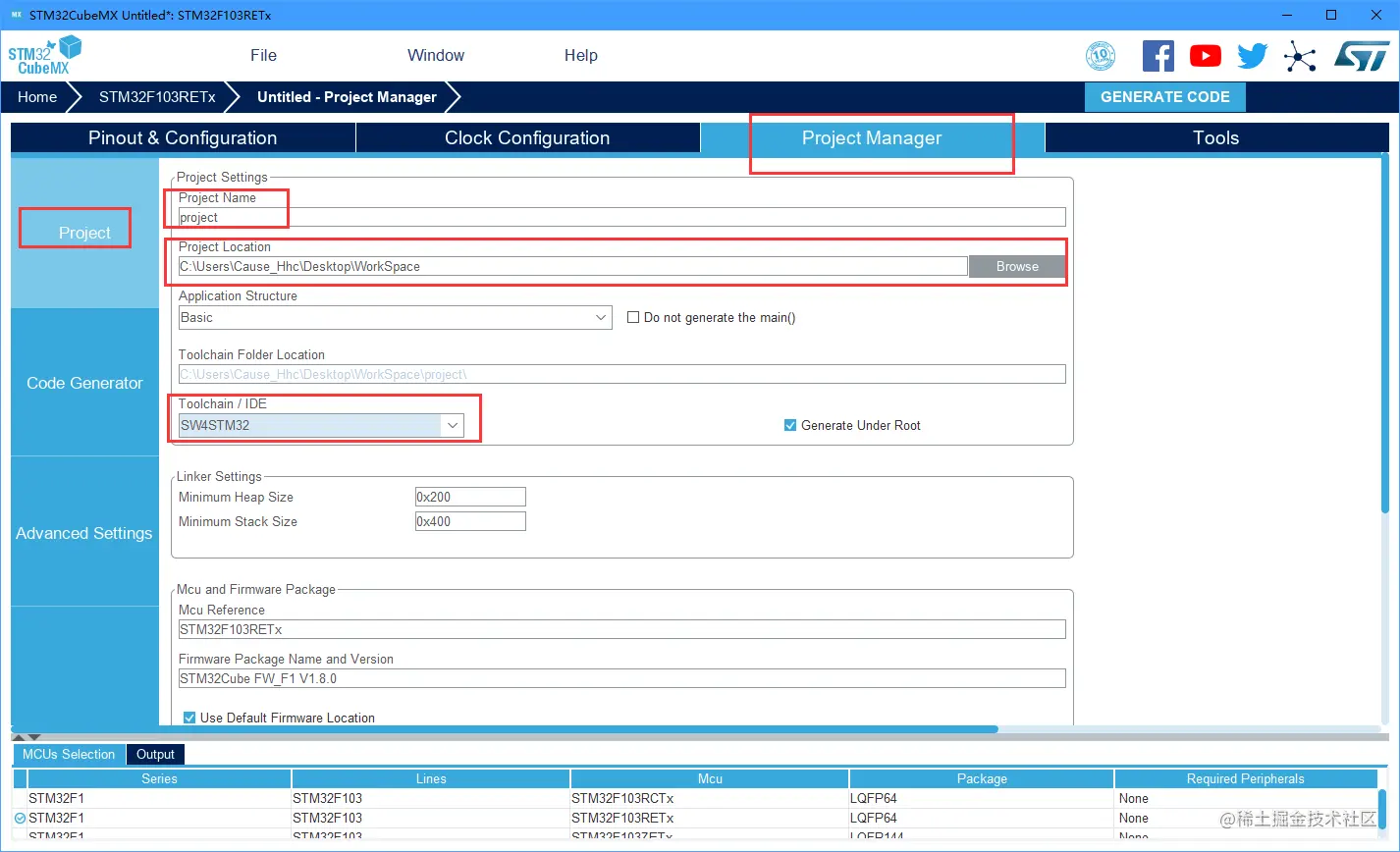
Task: Minimize the STM32CubeMX window
Action: click(x=1288, y=15)
